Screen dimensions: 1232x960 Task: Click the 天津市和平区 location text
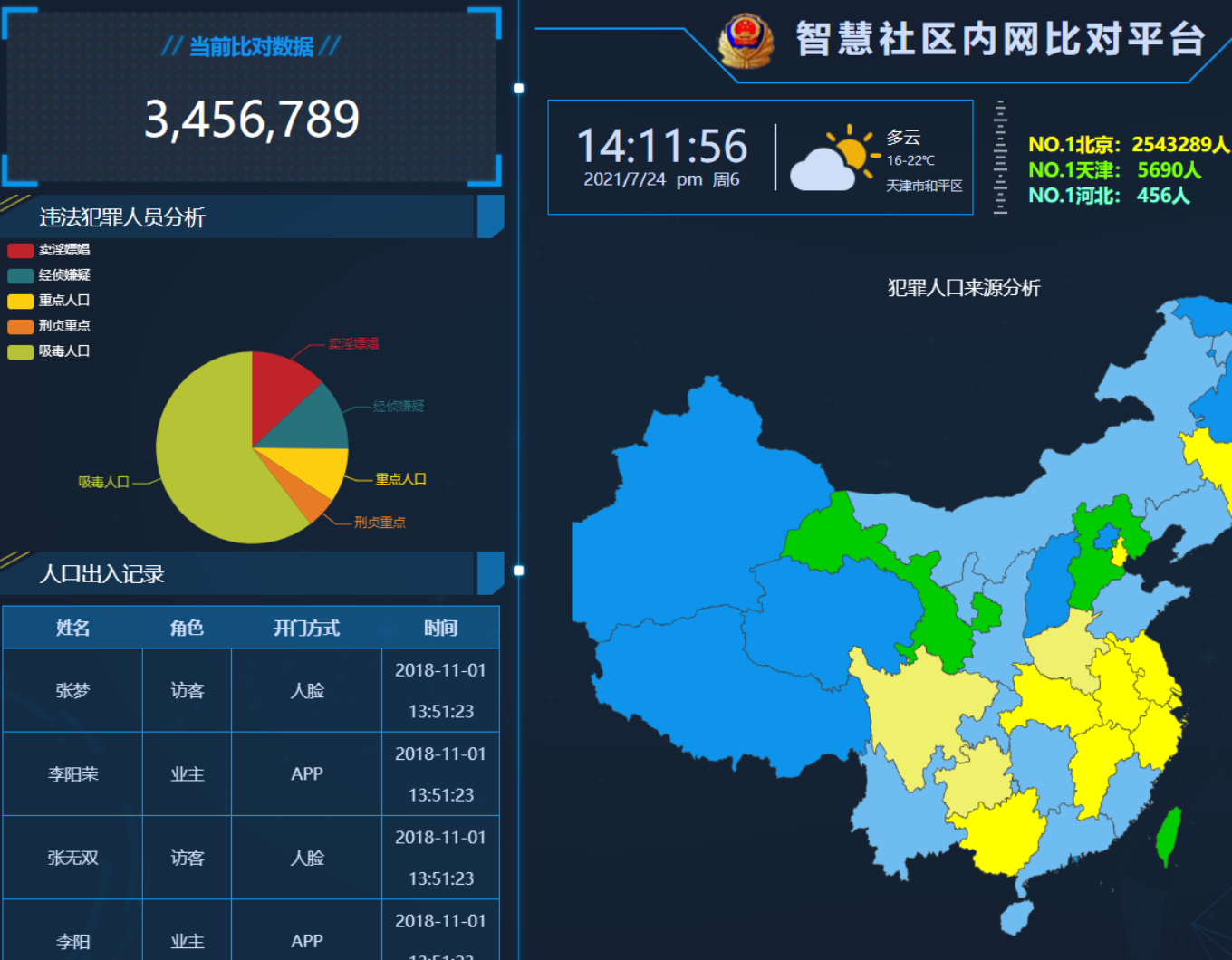tap(924, 186)
